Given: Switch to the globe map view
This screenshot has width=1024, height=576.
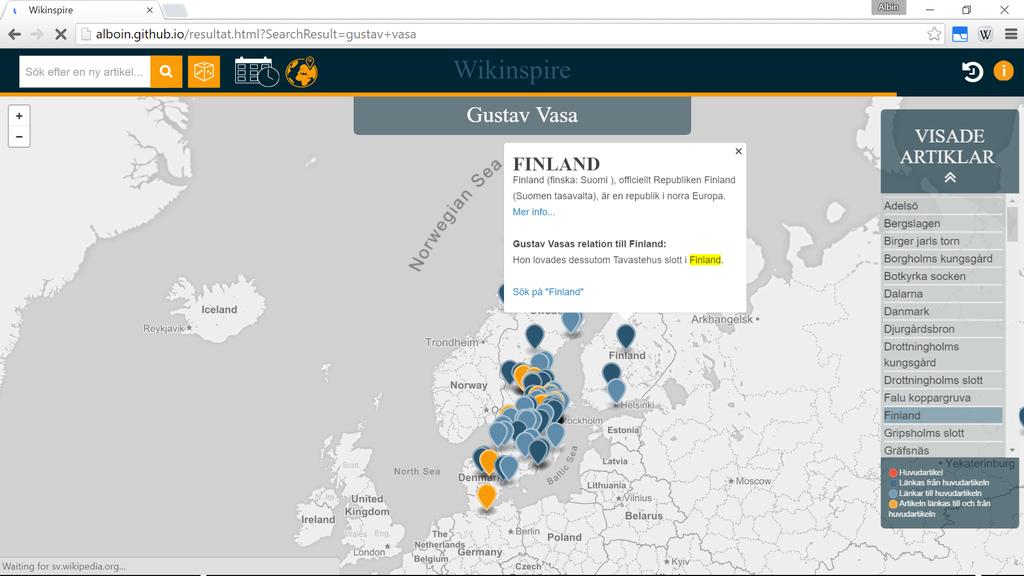Looking at the screenshot, I should 302,72.
